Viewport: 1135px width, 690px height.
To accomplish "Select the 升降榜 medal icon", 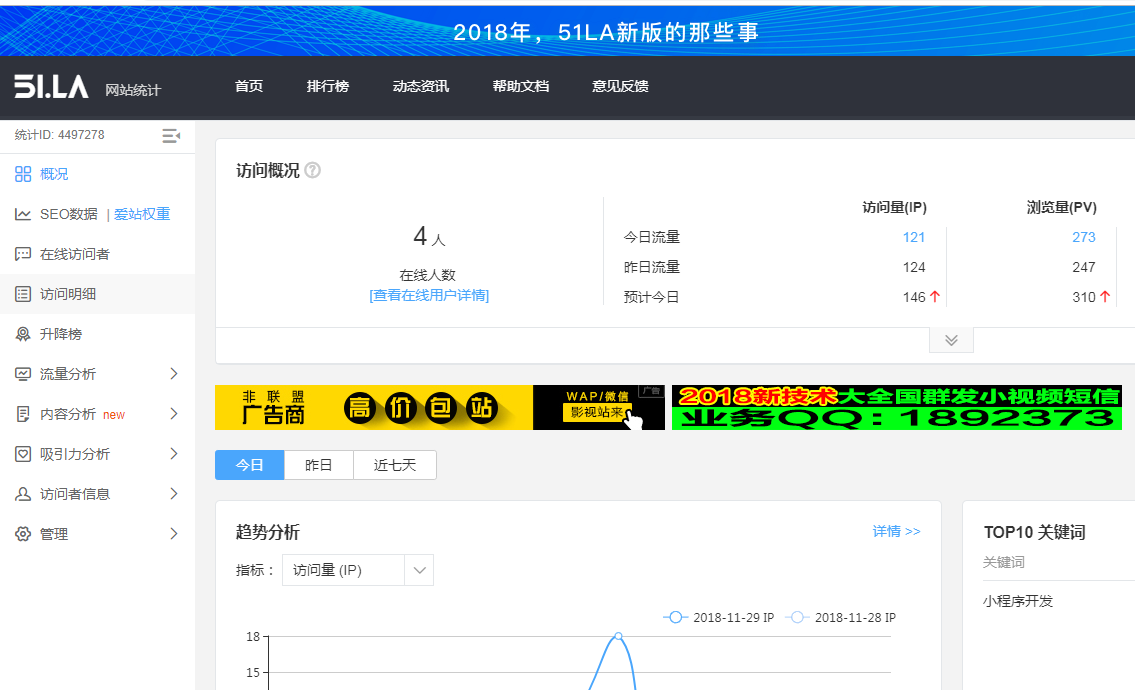I will pyautogui.click(x=23, y=334).
